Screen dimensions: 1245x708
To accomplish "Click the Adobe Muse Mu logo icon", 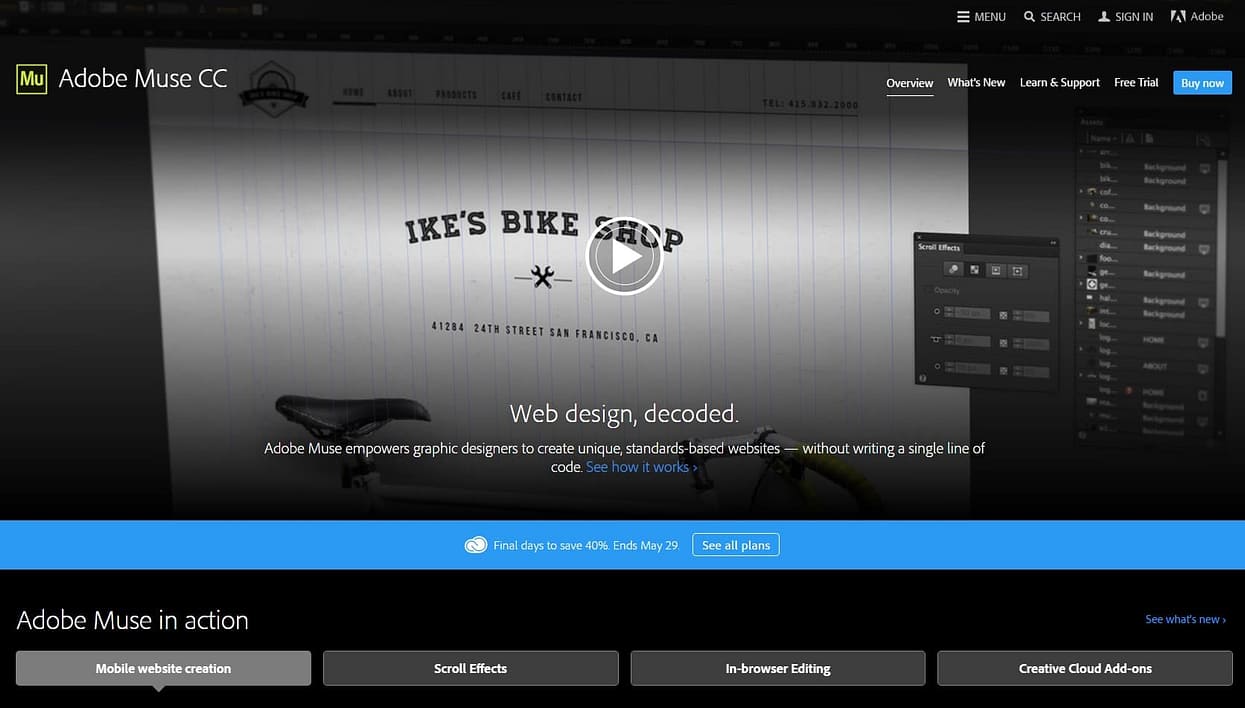I will 32,78.
